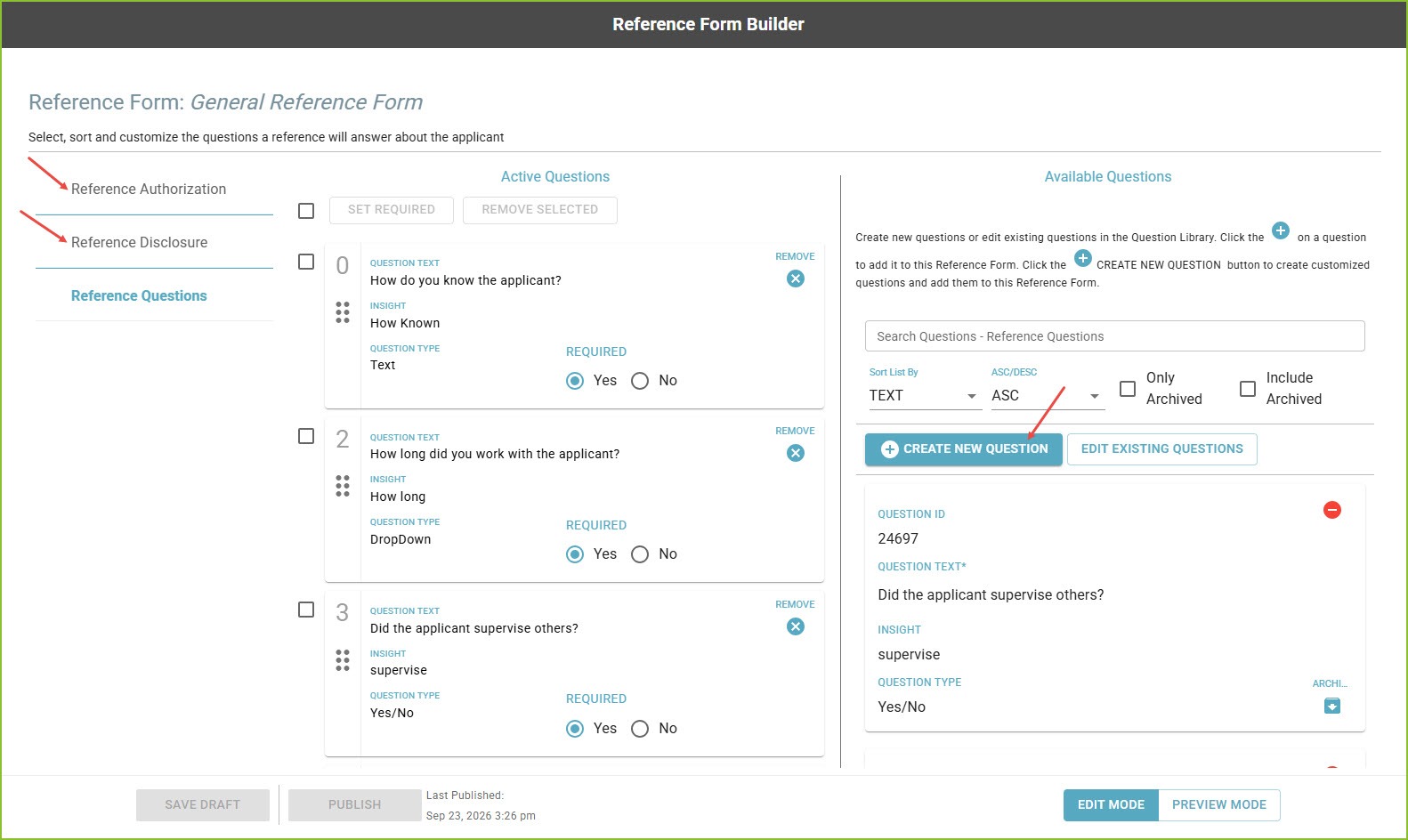
Task: Open the Sort List By TEXT dropdown
Action: 925,396
